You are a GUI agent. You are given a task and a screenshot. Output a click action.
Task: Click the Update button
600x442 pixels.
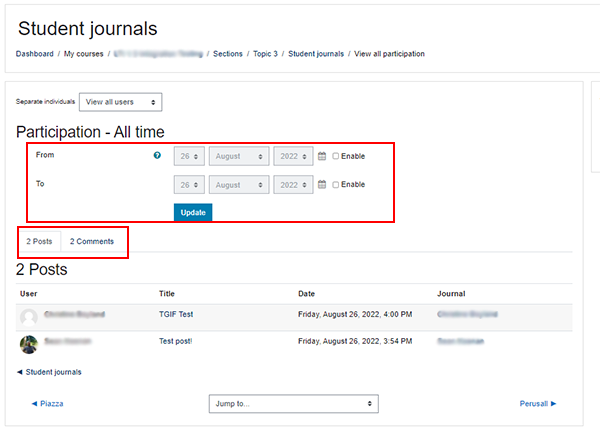(x=193, y=212)
